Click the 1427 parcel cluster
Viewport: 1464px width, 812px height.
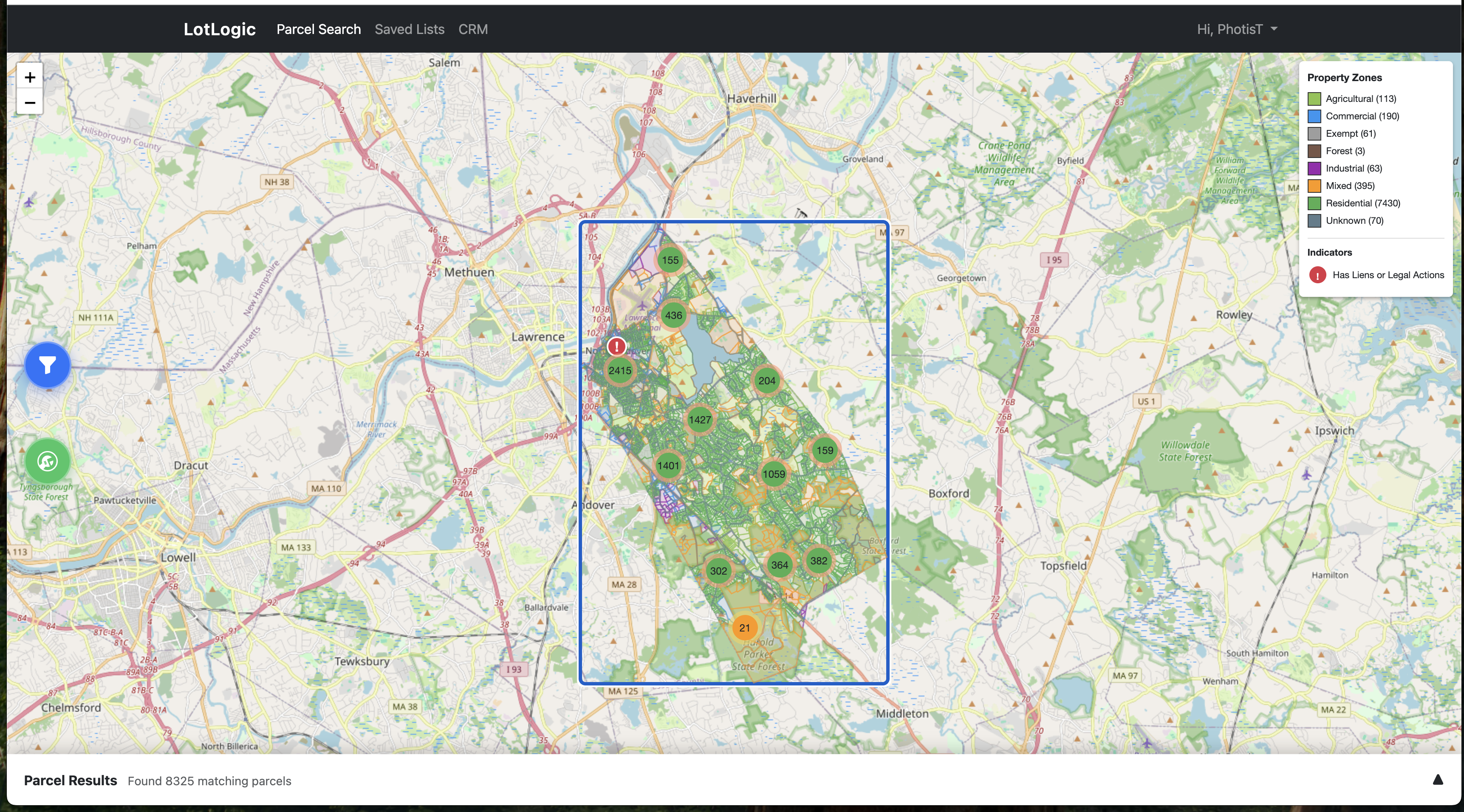(700, 420)
